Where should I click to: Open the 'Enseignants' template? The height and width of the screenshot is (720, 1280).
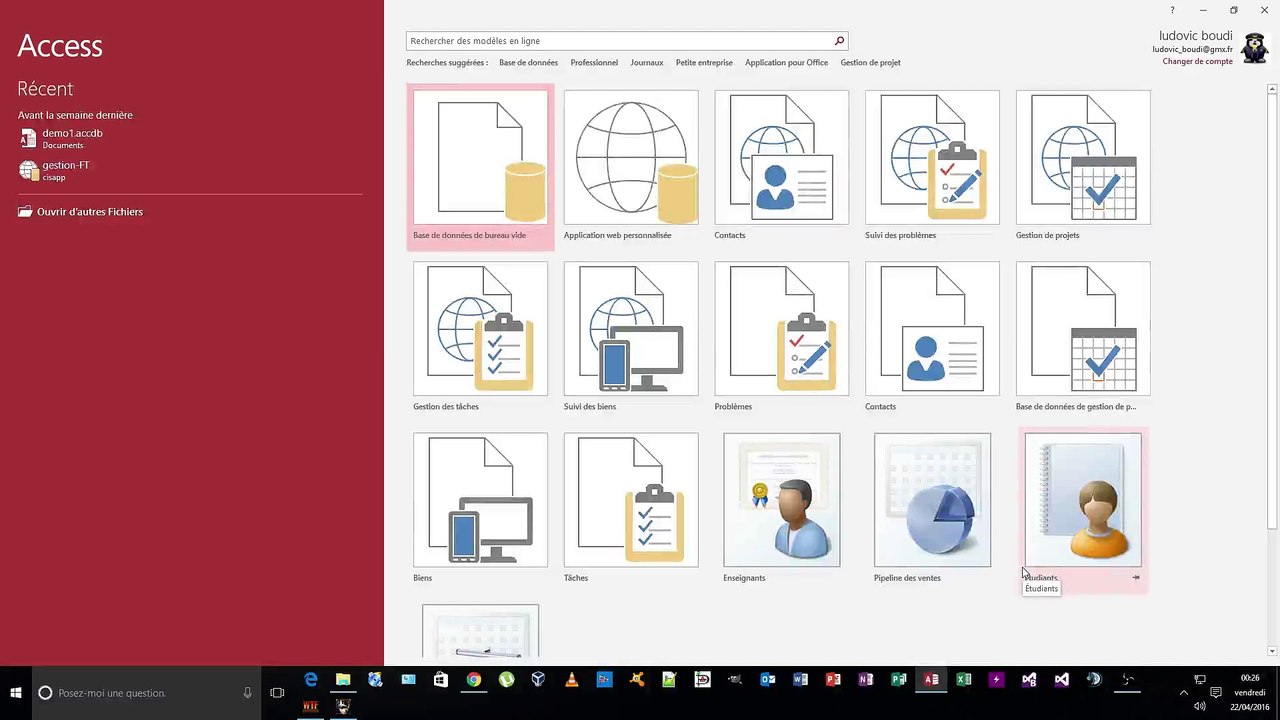(782, 508)
